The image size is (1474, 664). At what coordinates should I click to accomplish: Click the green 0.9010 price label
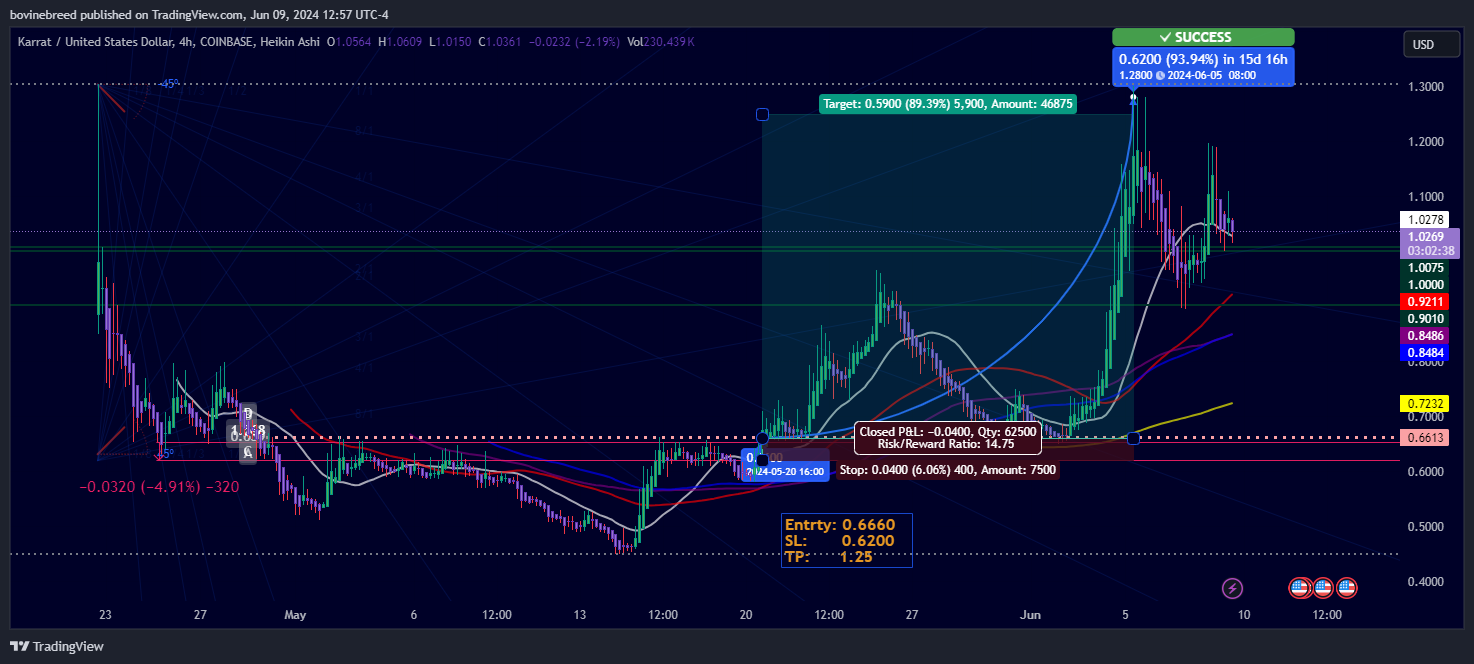coord(1425,319)
